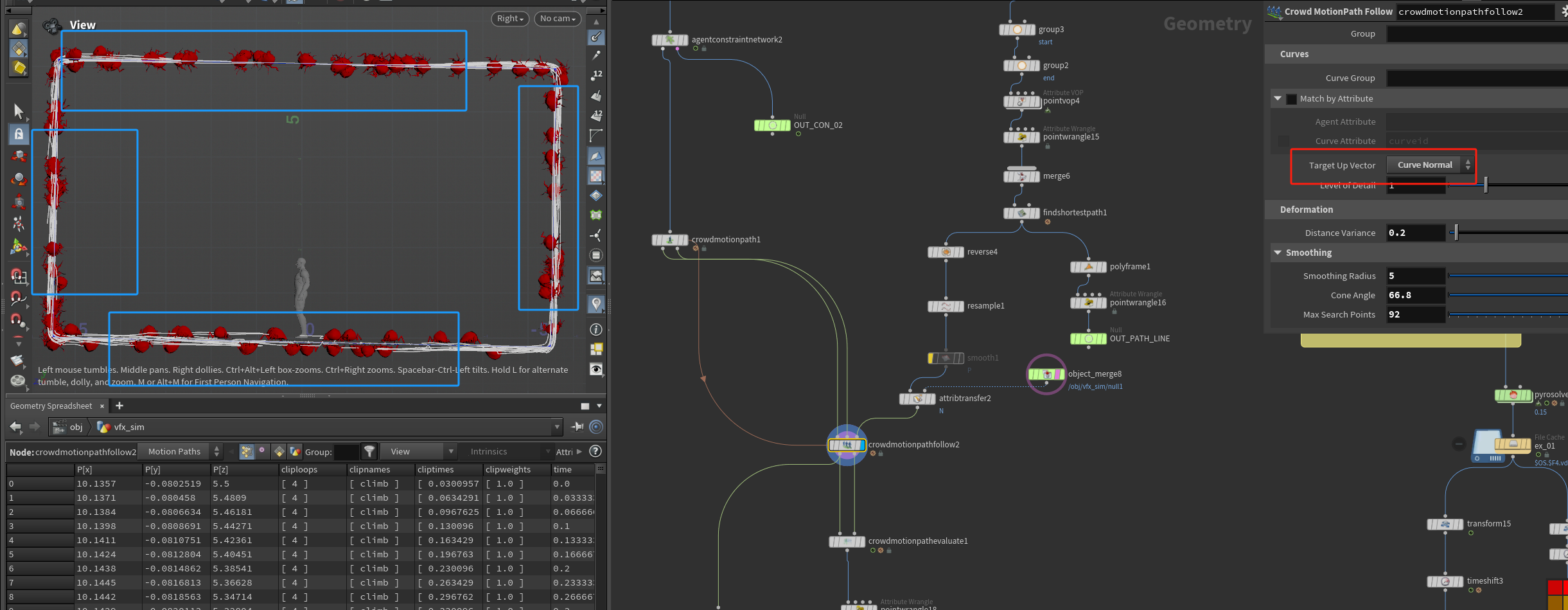1568x610 pixels.
Task: Click the time column header
Action: pyautogui.click(x=573, y=470)
